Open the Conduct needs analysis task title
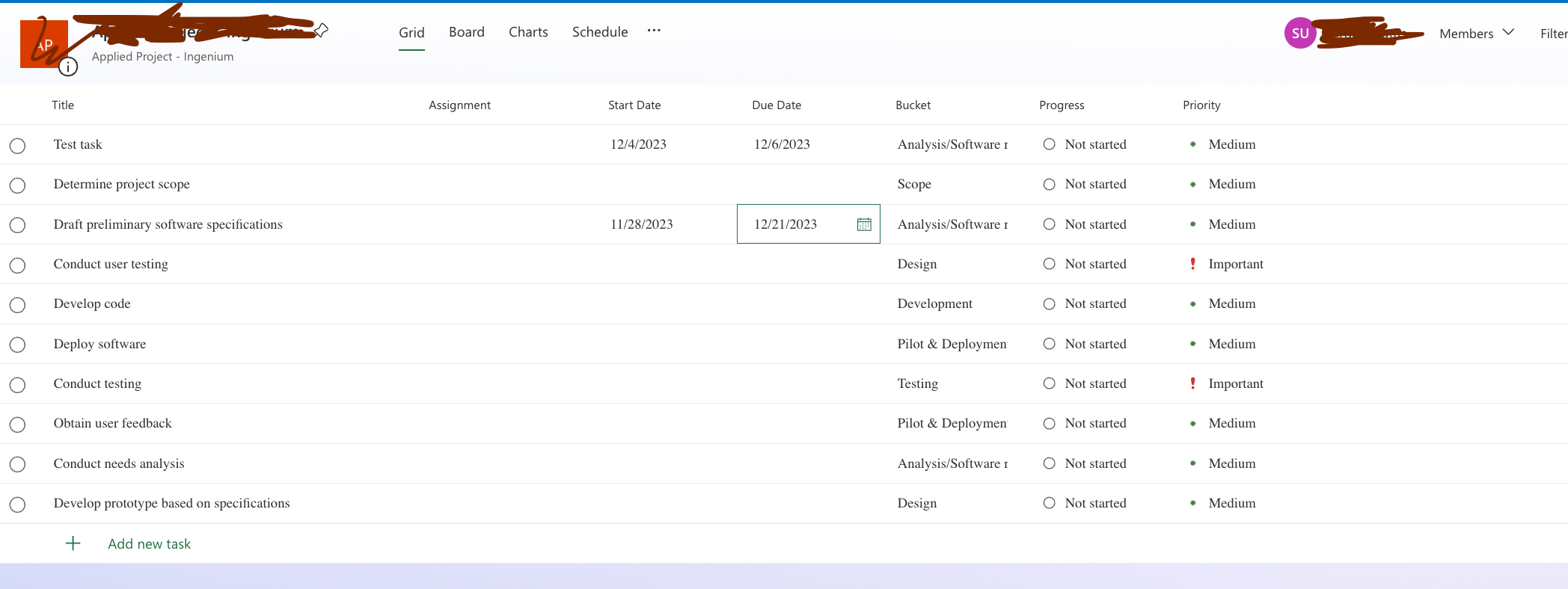This screenshot has height=589, width=1568. 119,463
